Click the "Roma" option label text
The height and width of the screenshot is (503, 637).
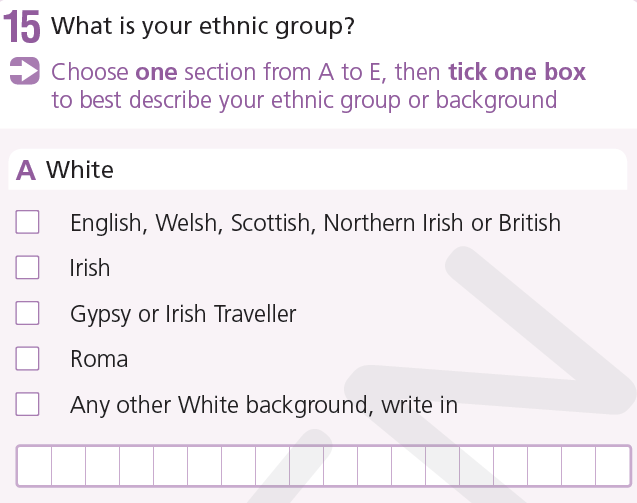[x=99, y=359]
